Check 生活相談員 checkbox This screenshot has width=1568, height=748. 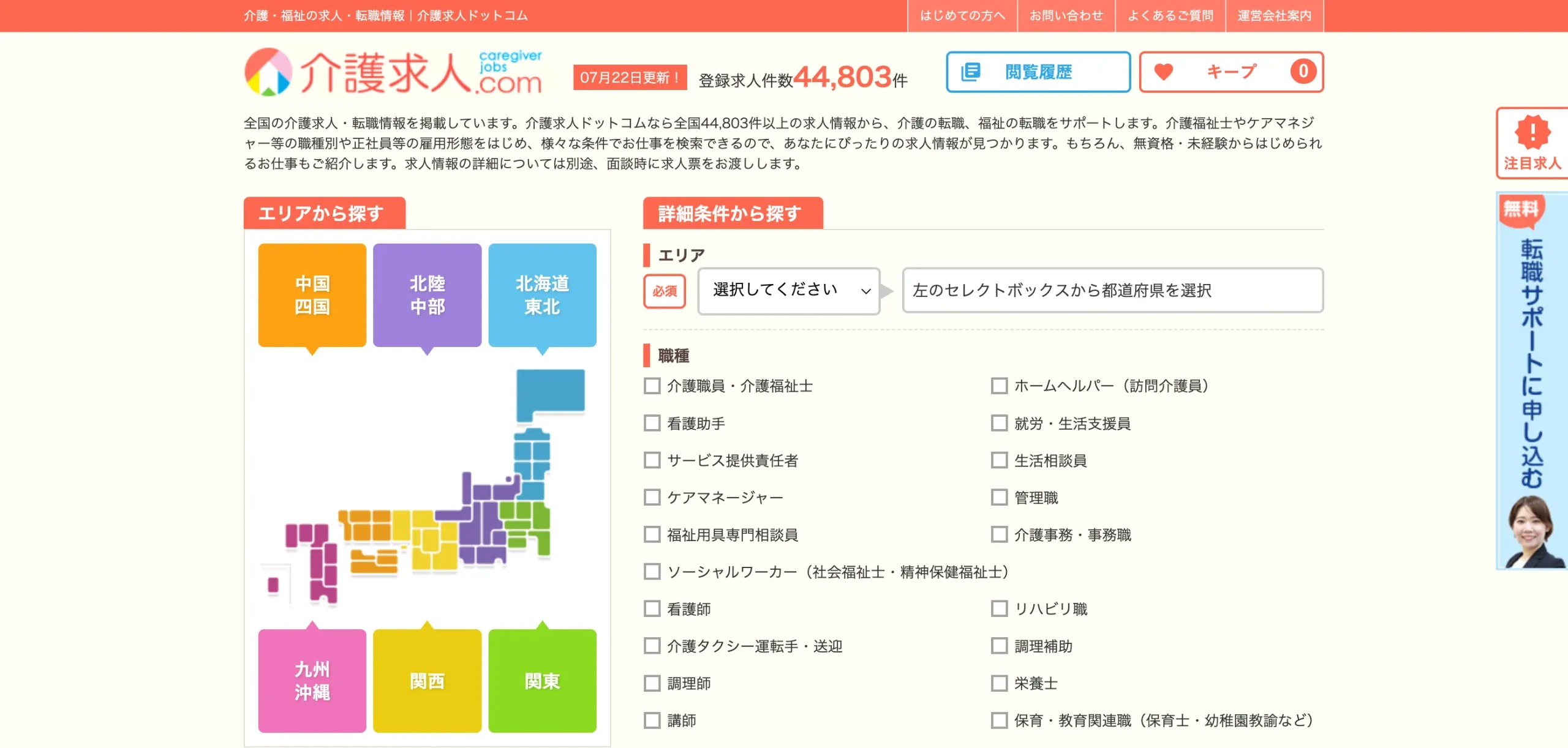(1000, 460)
